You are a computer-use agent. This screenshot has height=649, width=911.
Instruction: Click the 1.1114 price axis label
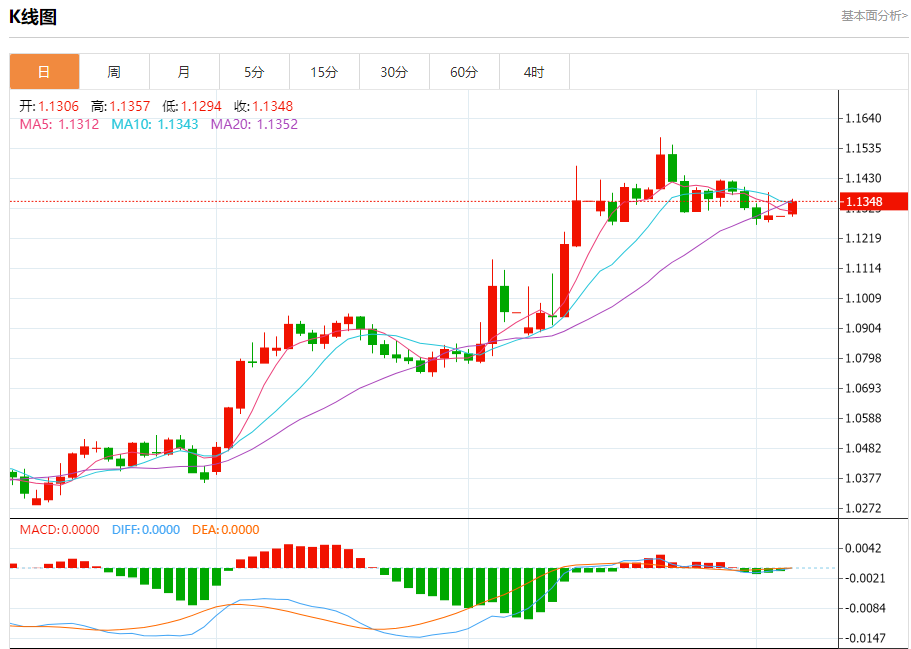(863, 268)
